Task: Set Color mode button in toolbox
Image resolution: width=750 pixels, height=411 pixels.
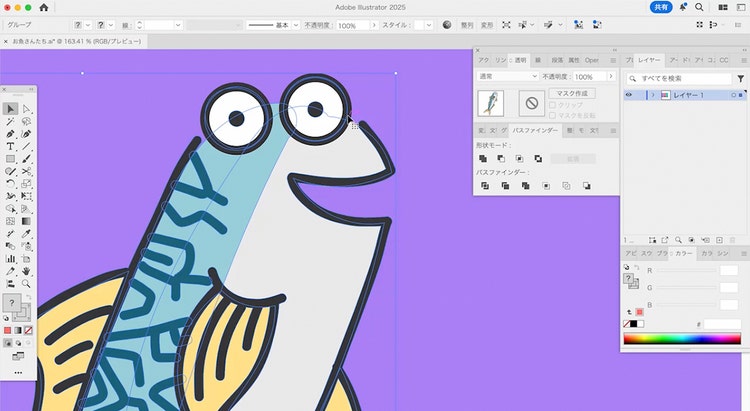Action: pyautogui.click(x=7, y=330)
